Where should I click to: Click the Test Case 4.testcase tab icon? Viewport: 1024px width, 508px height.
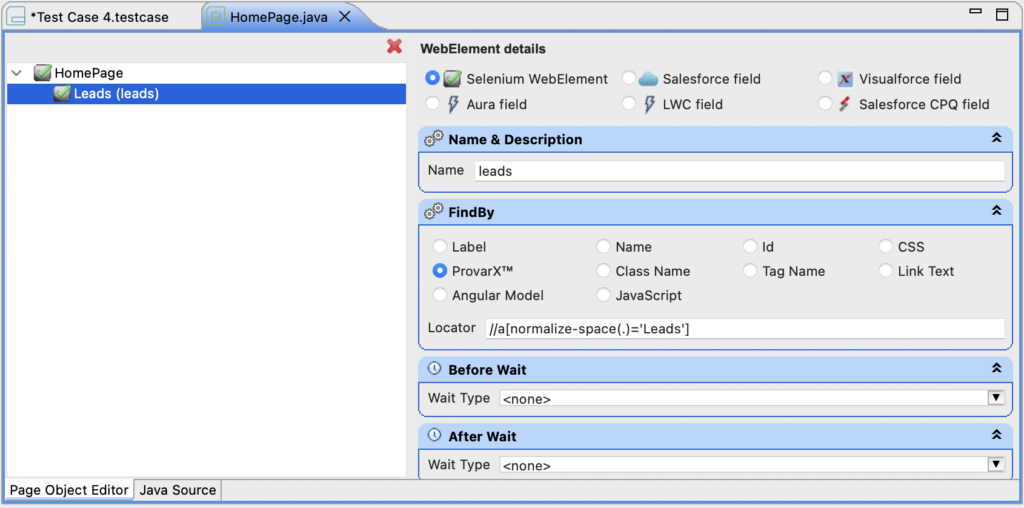[x=14, y=17]
